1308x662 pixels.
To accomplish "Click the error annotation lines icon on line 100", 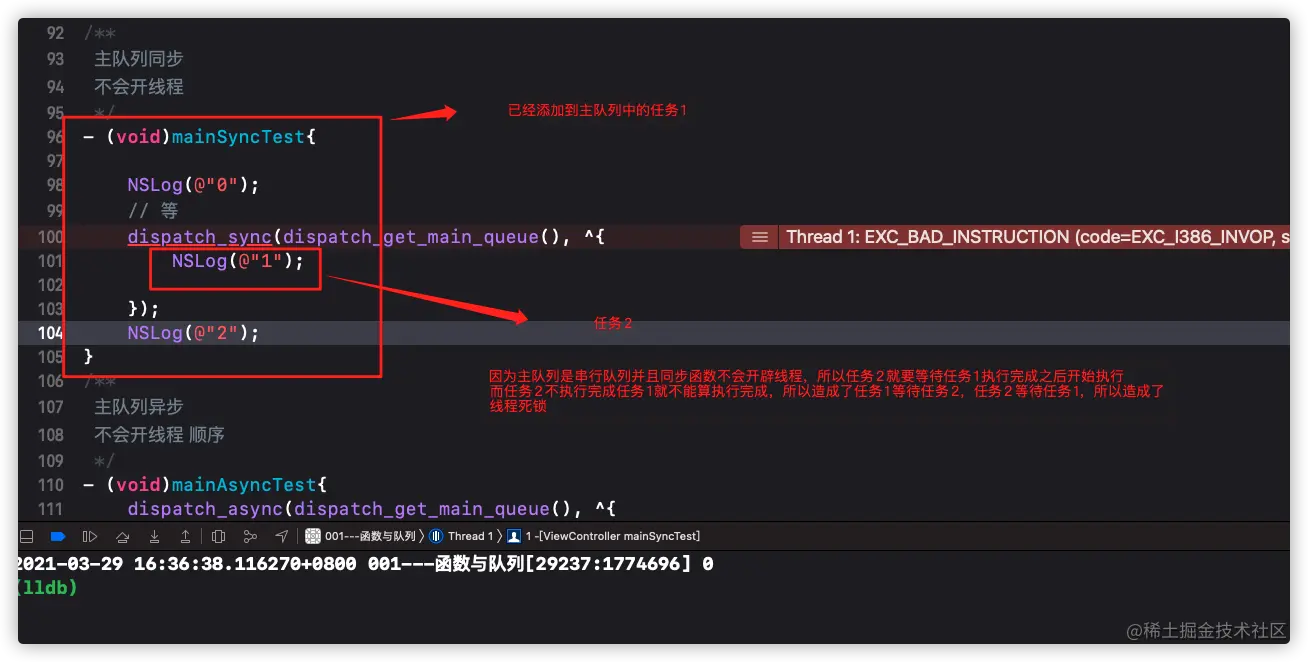I will pyautogui.click(x=760, y=237).
